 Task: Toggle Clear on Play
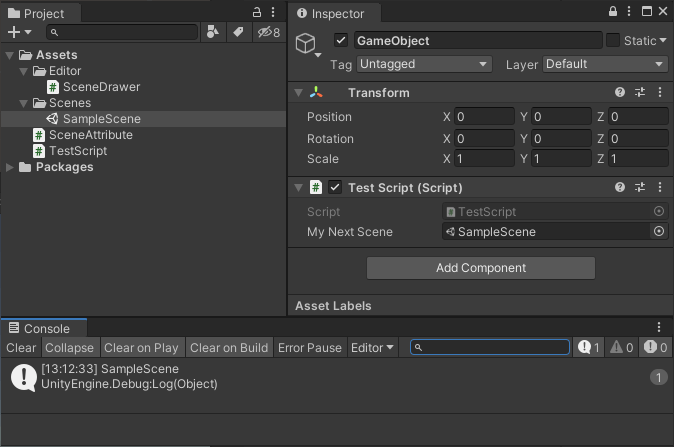(x=141, y=347)
